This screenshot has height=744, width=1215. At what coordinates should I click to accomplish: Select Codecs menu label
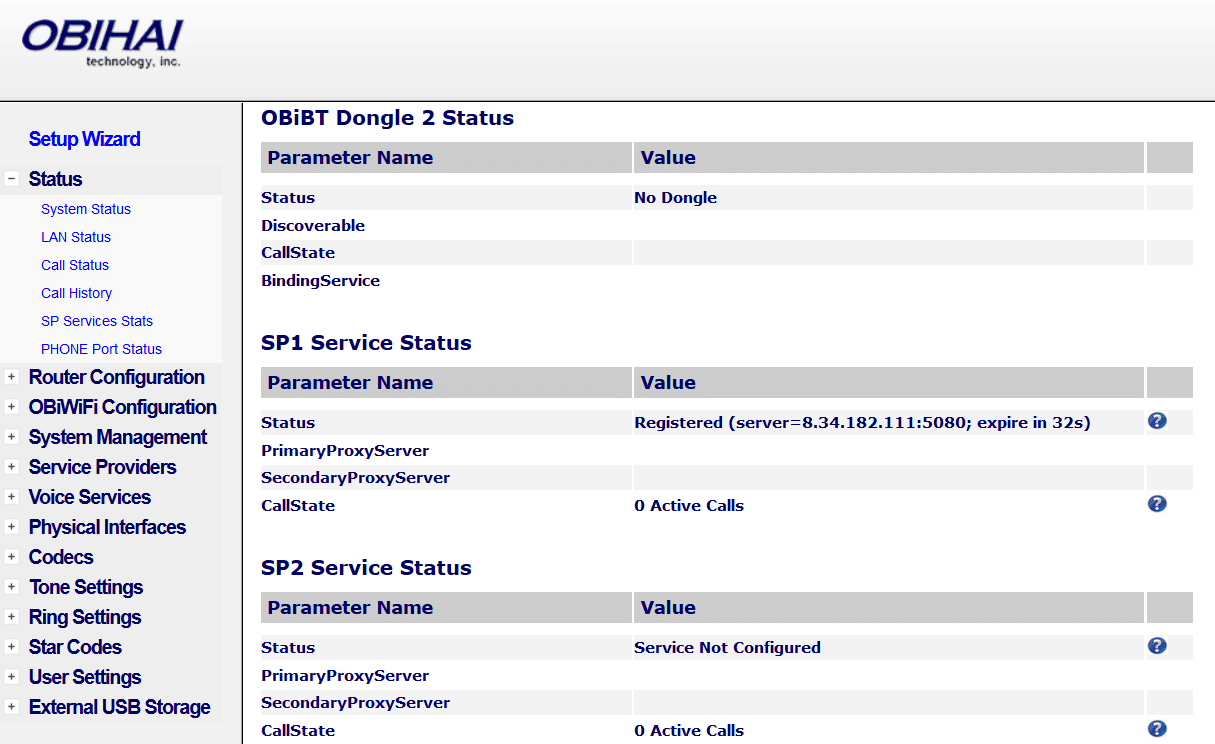61,557
